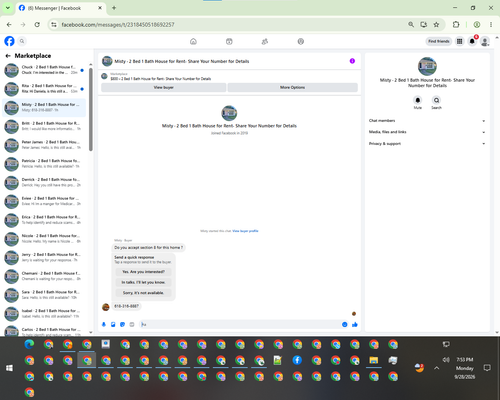Open Peter James's conversation in the list
This screenshot has width=500, height=400.
tap(44, 145)
